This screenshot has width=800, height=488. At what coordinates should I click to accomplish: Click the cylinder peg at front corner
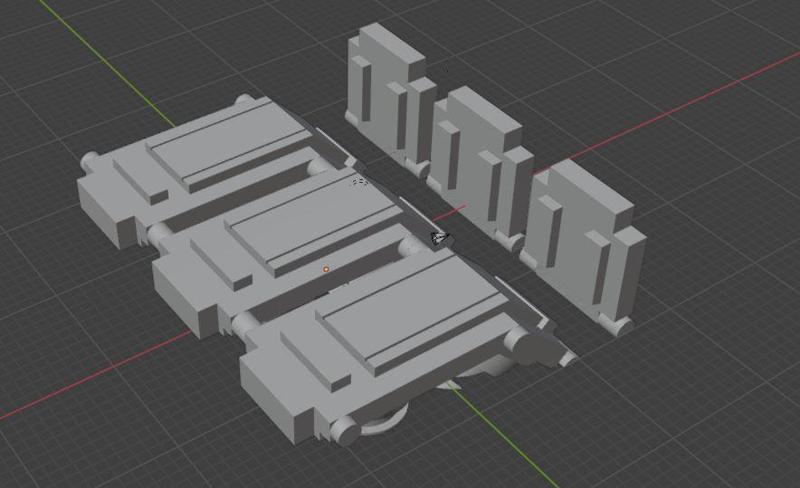click(x=344, y=429)
